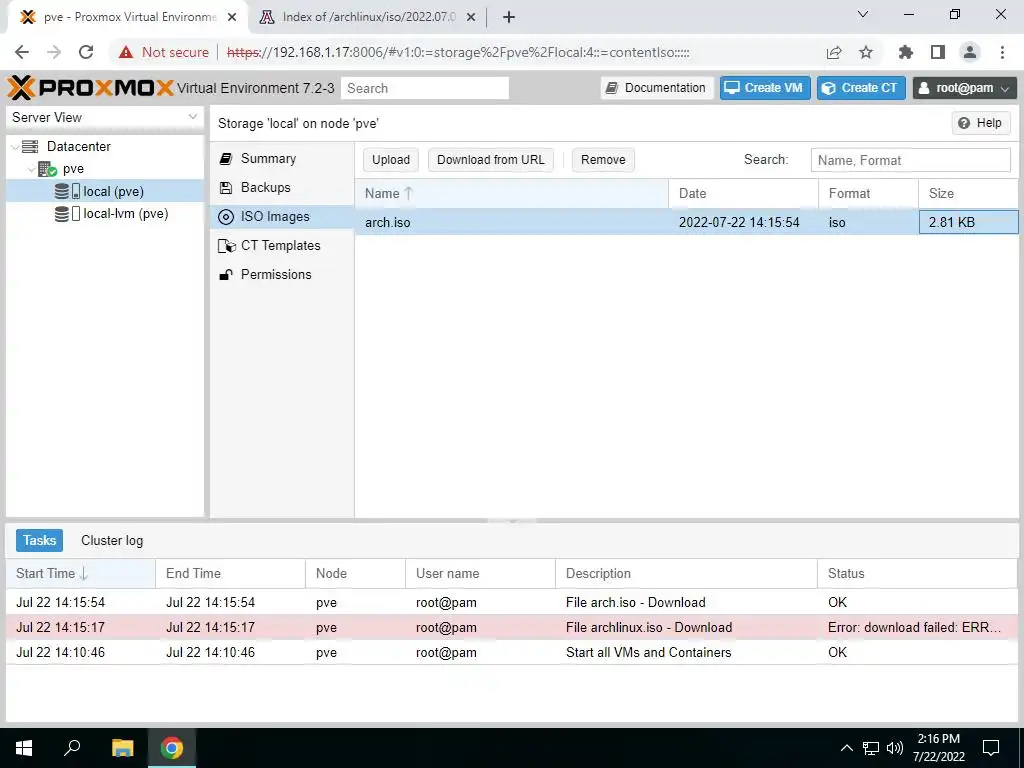The height and width of the screenshot is (768, 1024).
Task: Switch to the Tasks tab
Action: coord(39,540)
